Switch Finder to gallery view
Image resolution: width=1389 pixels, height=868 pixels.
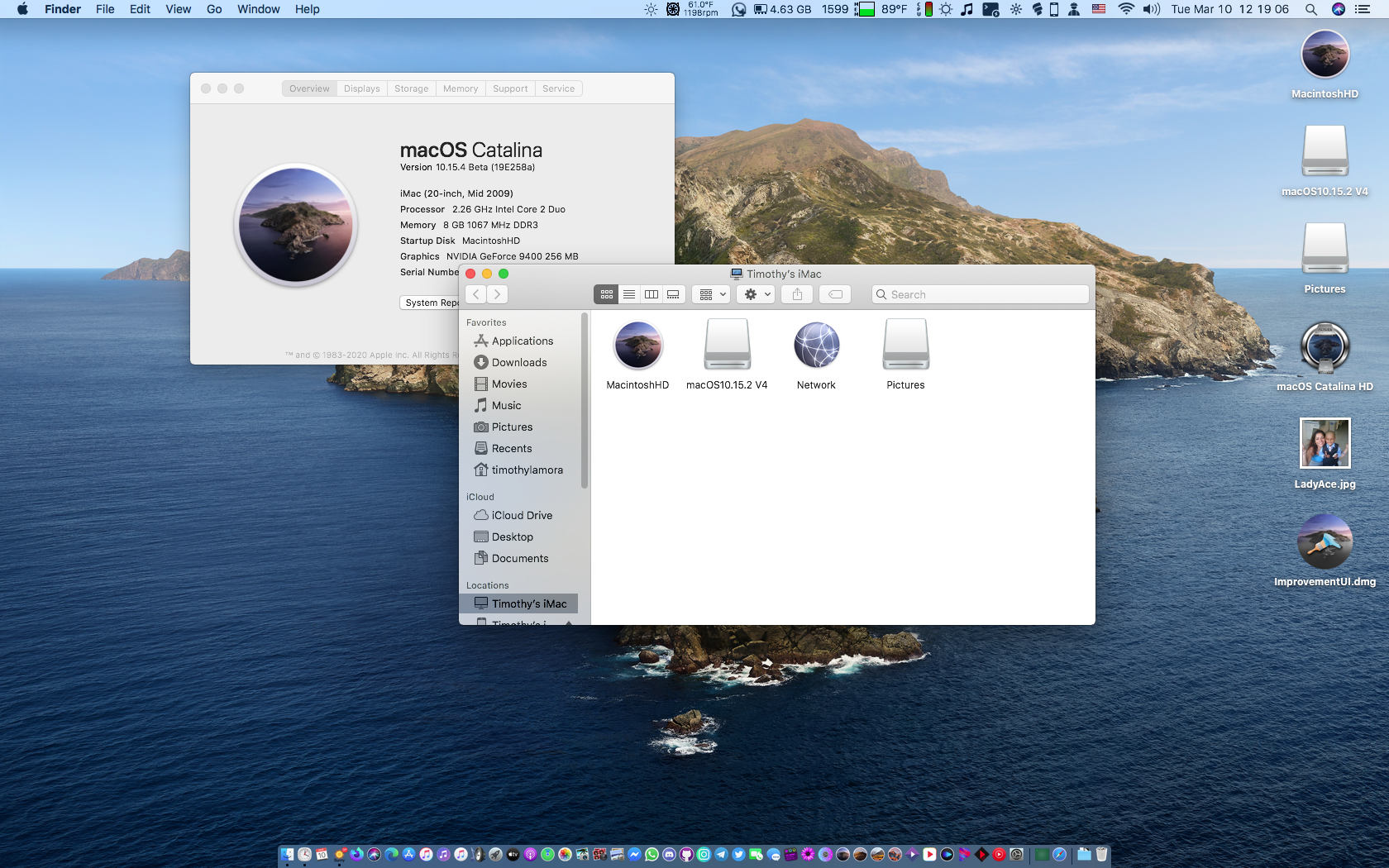pos(674,294)
